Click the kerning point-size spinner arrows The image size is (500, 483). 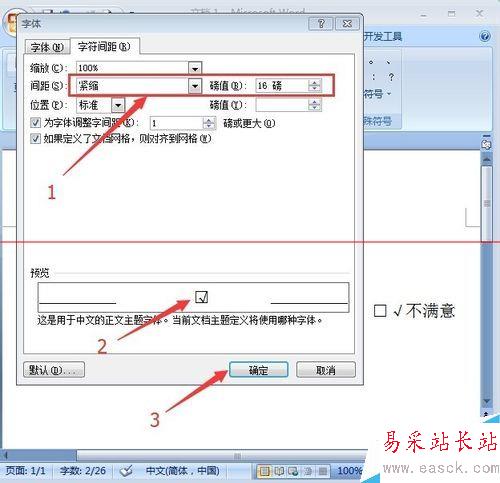209,123
